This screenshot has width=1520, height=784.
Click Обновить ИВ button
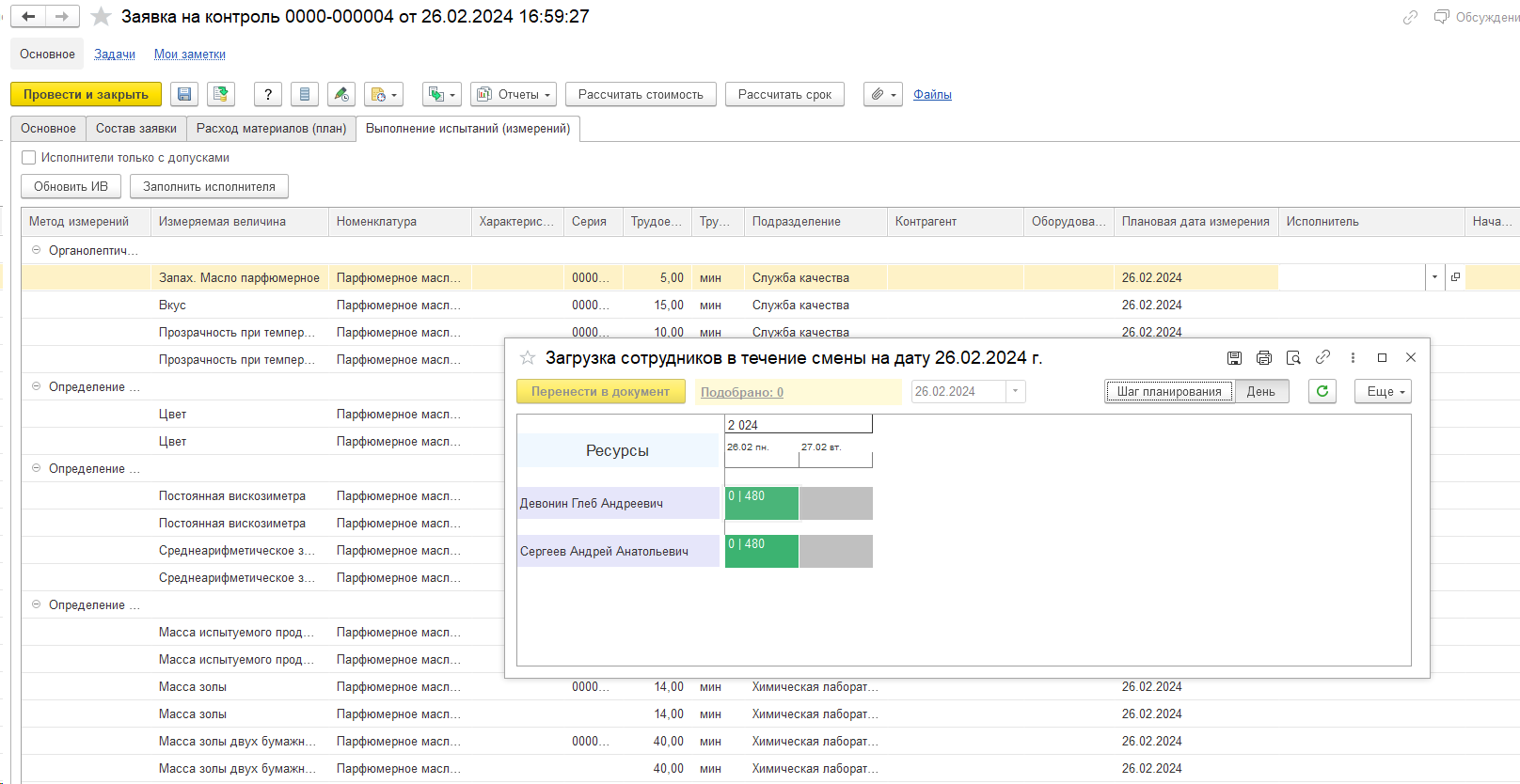click(71, 186)
